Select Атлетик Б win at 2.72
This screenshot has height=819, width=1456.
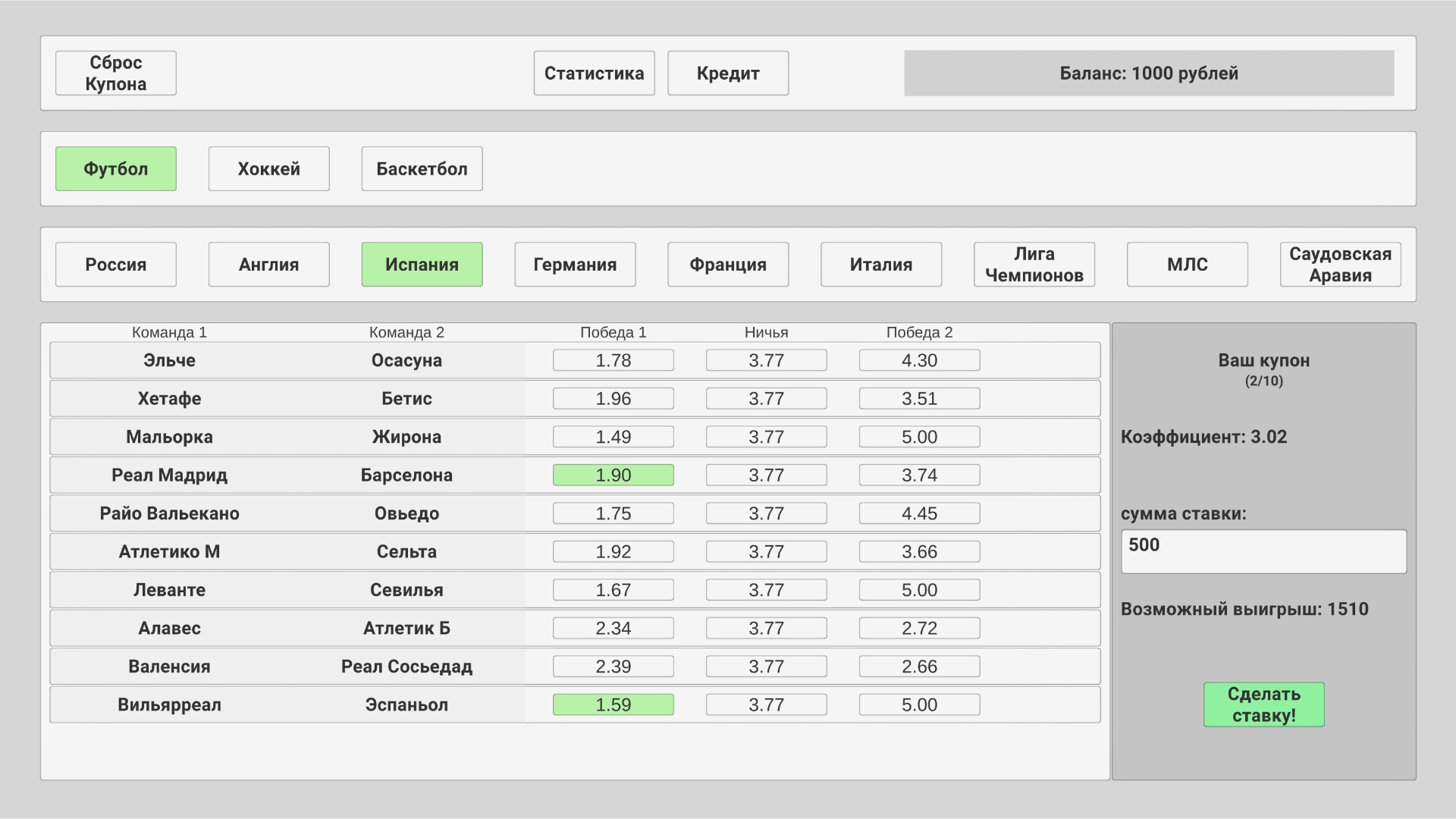tap(918, 628)
